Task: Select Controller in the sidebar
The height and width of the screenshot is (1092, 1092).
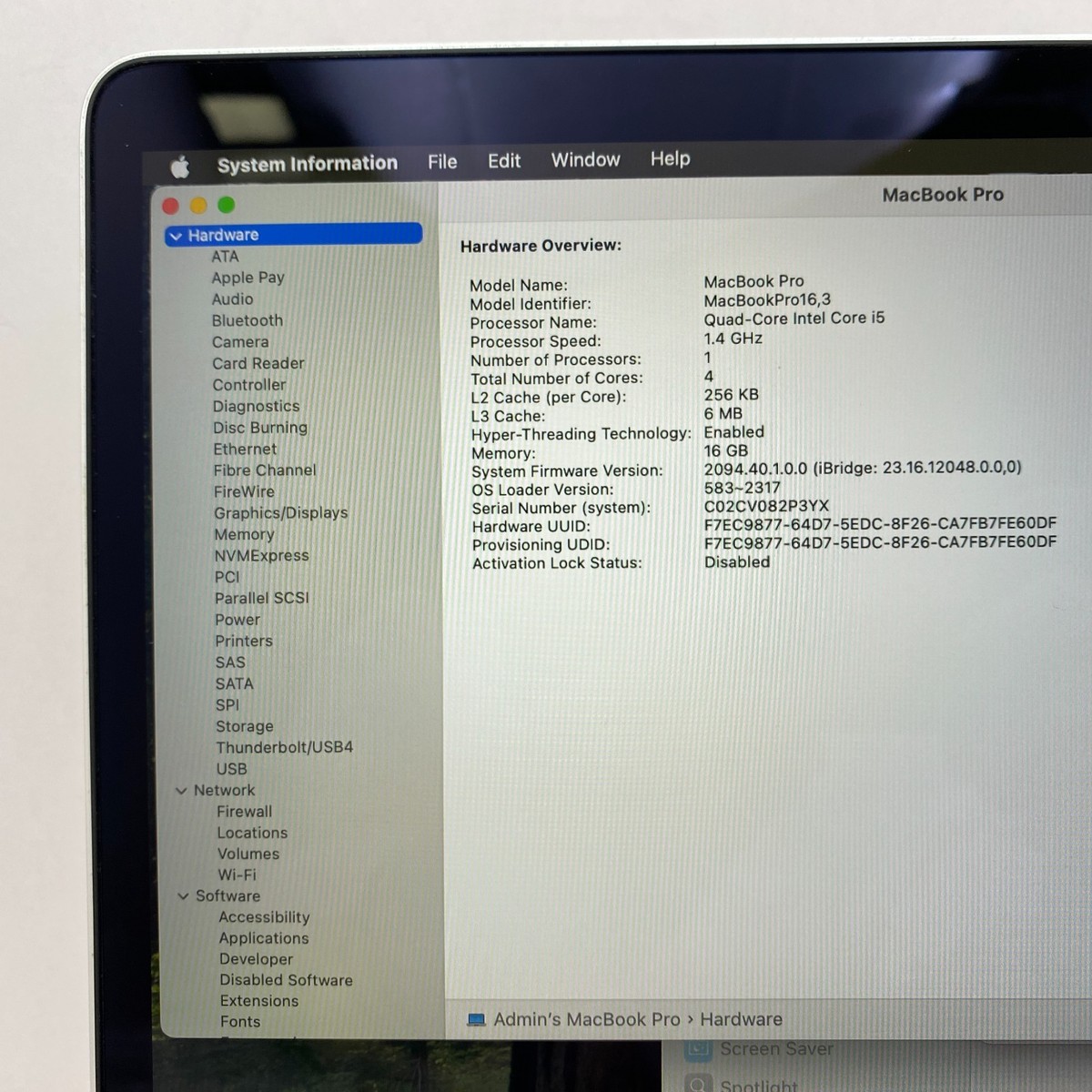Action: 248,385
